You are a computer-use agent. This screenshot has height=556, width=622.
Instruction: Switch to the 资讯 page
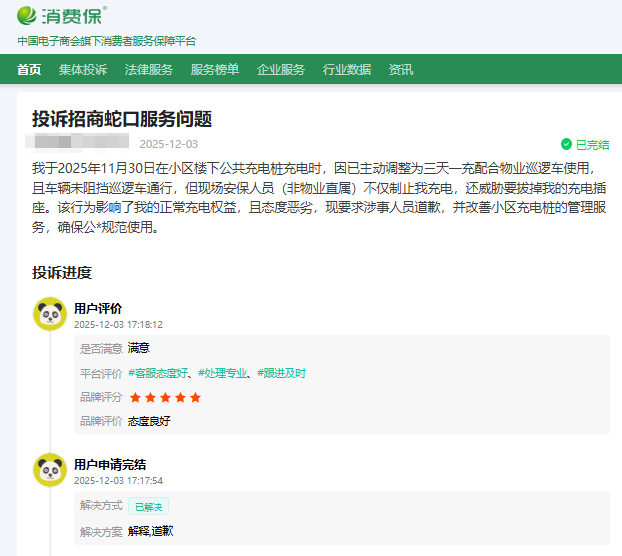pyautogui.click(x=401, y=69)
